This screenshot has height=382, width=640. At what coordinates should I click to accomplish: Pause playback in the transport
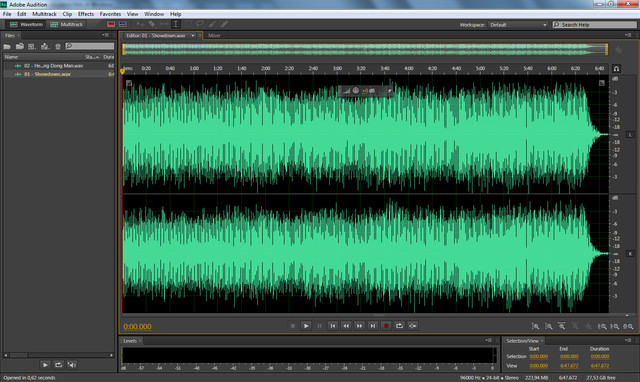[x=320, y=326]
